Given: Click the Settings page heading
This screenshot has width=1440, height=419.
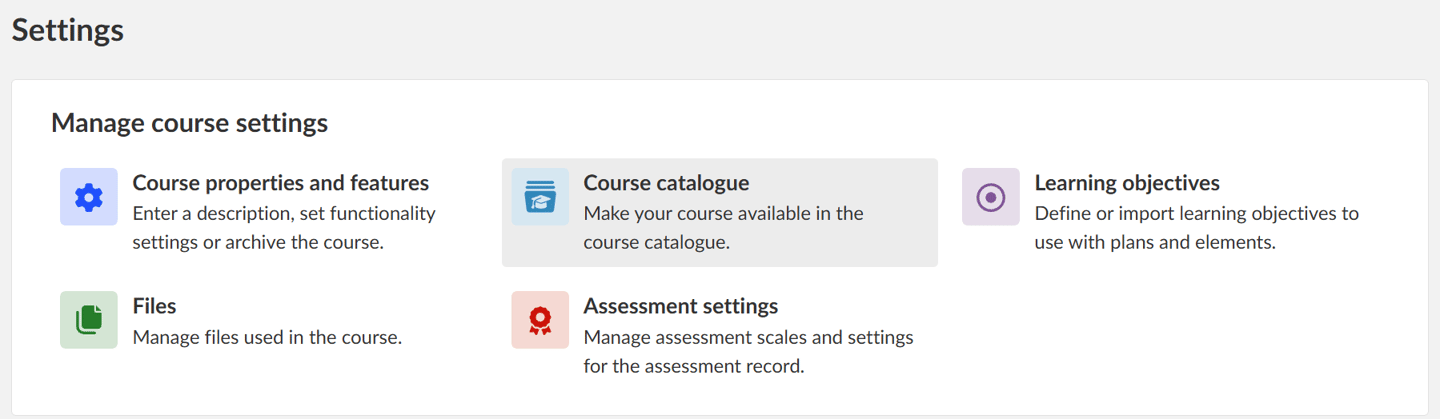Looking at the screenshot, I should pyautogui.click(x=68, y=30).
